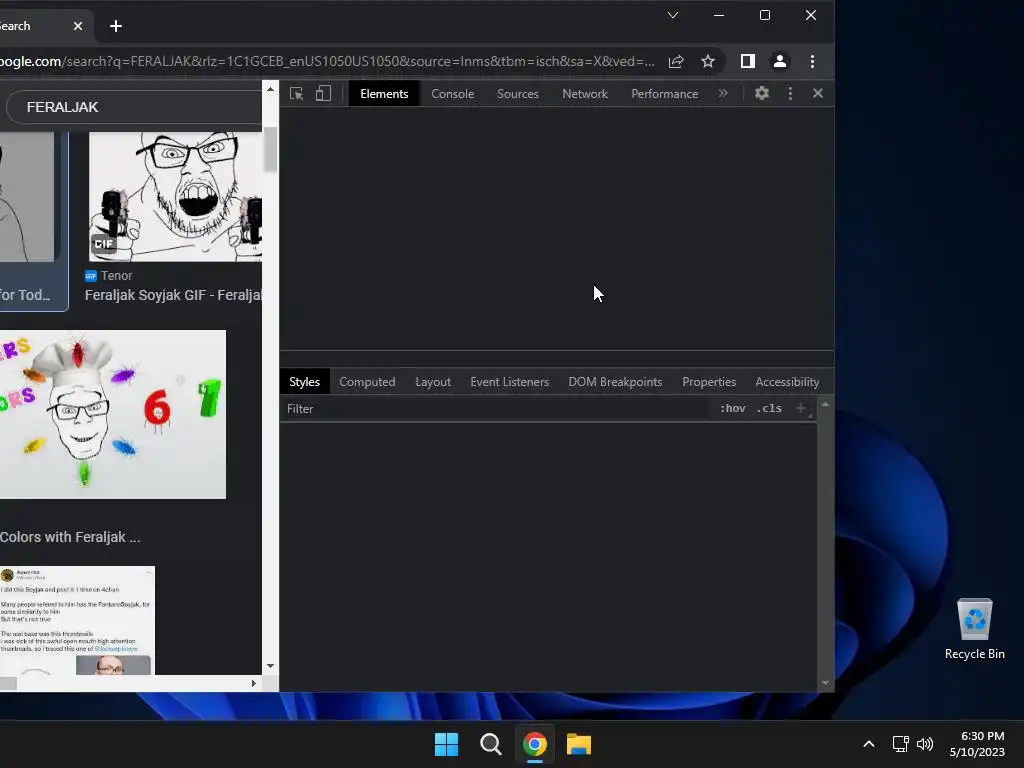1024x768 pixels.
Task: Show hidden system tray icons
Action: coord(869,744)
